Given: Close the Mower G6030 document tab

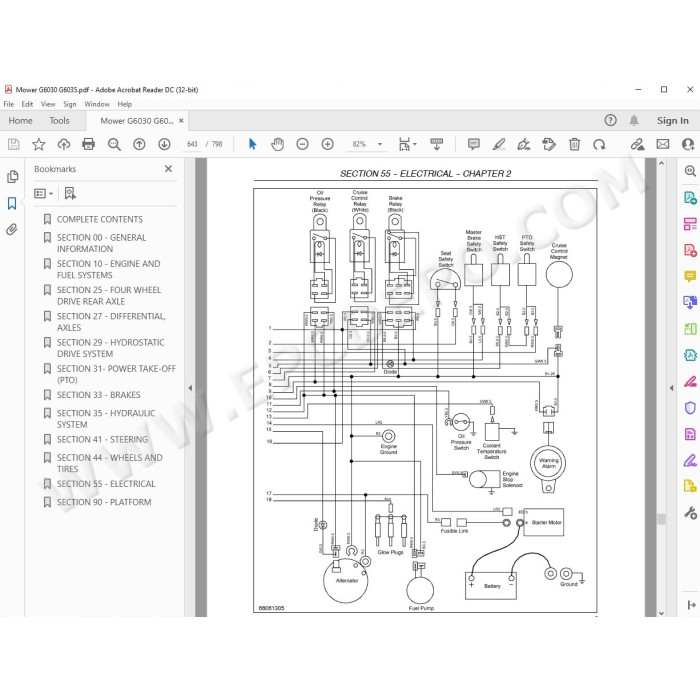Looking at the screenshot, I should point(181,121).
